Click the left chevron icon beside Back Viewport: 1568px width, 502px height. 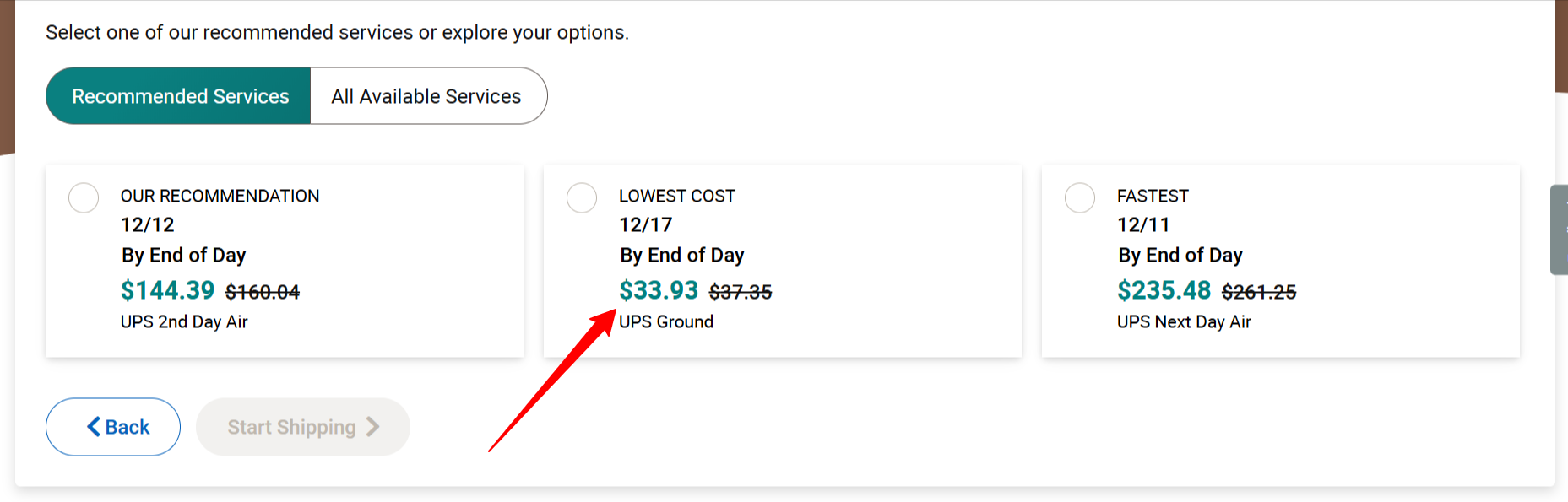coord(94,427)
